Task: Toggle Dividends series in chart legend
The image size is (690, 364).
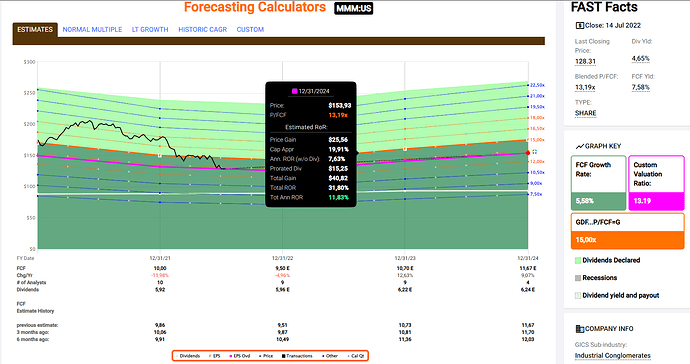Action: pyautogui.click(x=187, y=356)
